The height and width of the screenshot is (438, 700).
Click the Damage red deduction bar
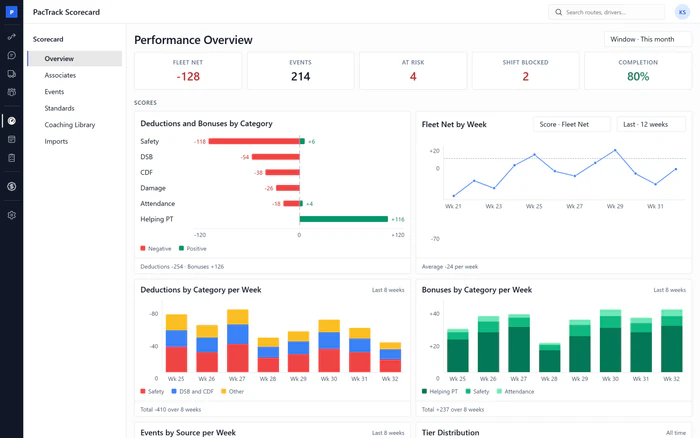288,188
